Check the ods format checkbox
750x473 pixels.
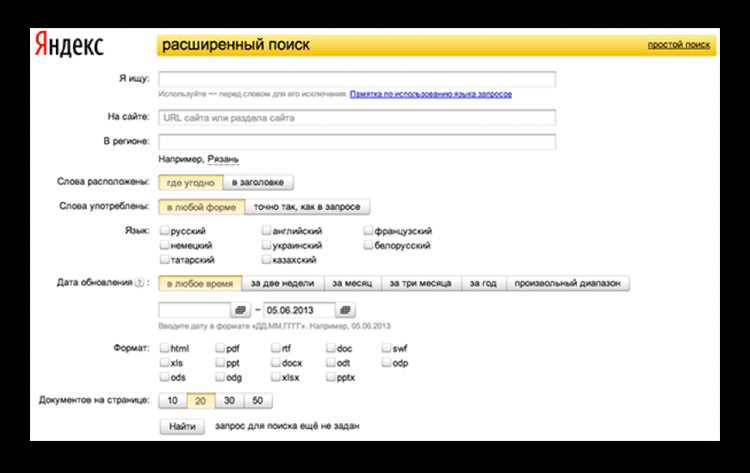(165, 376)
